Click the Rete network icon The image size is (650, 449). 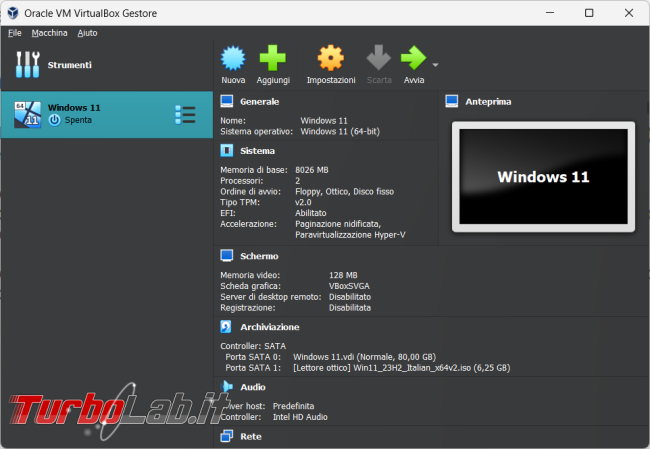[227, 436]
